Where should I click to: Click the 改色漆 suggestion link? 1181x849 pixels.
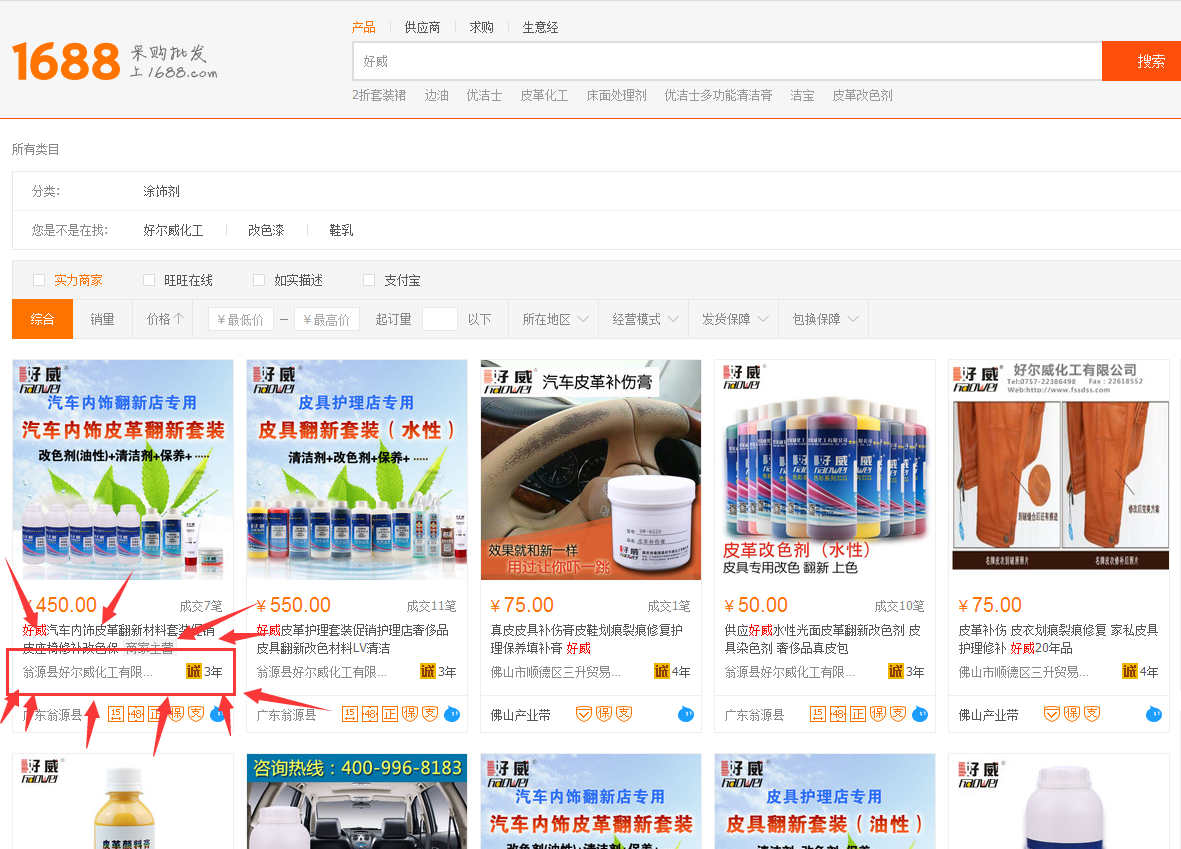[x=266, y=231]
